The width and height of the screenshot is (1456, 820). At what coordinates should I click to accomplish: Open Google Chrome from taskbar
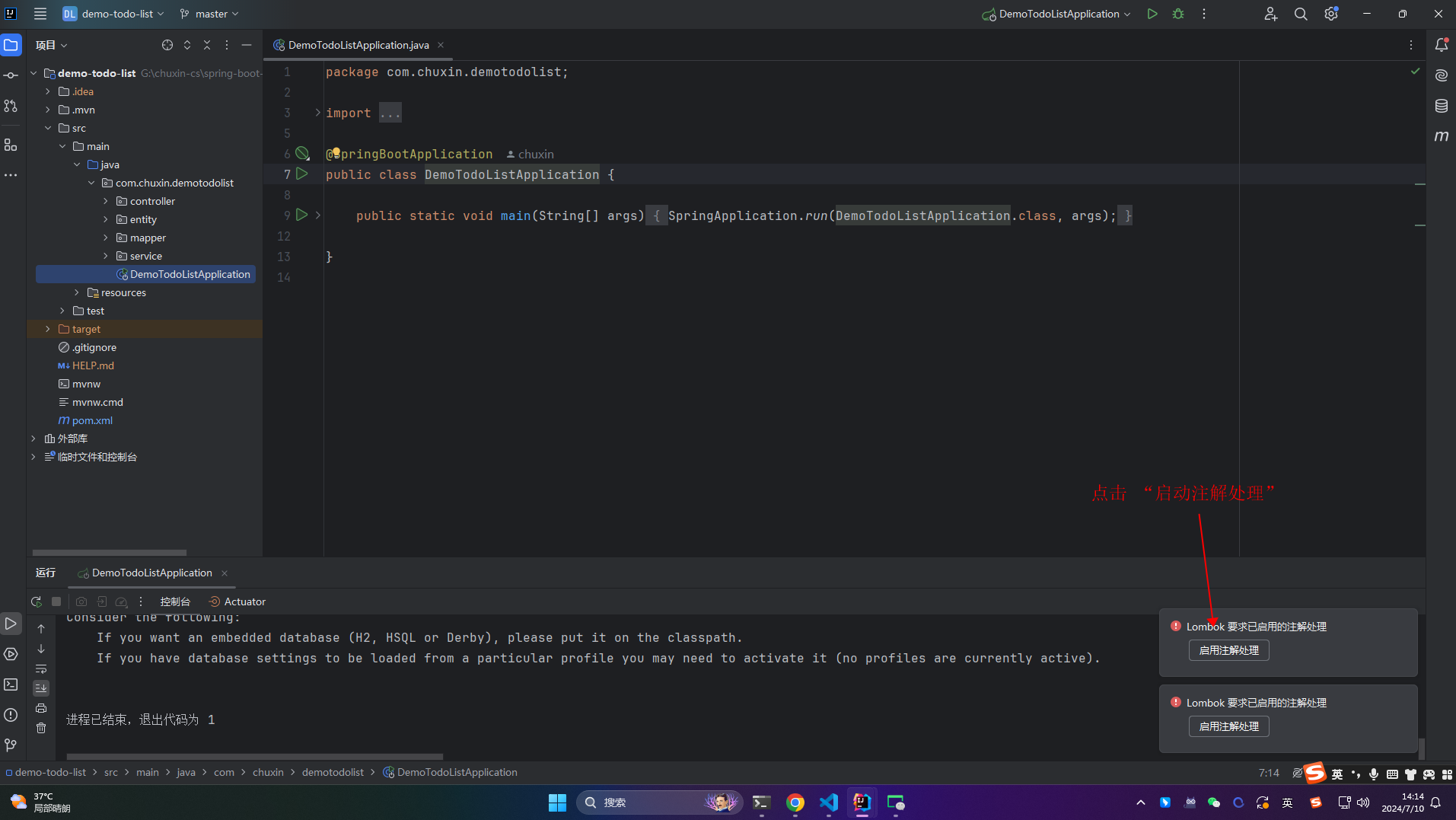click(795, 802)
